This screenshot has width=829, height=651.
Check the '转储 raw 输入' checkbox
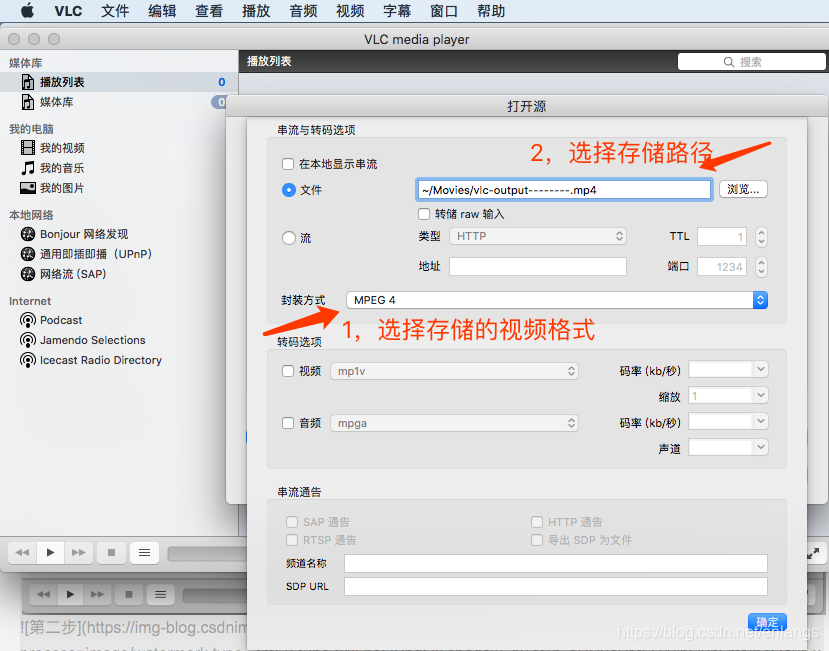(424, 214)
